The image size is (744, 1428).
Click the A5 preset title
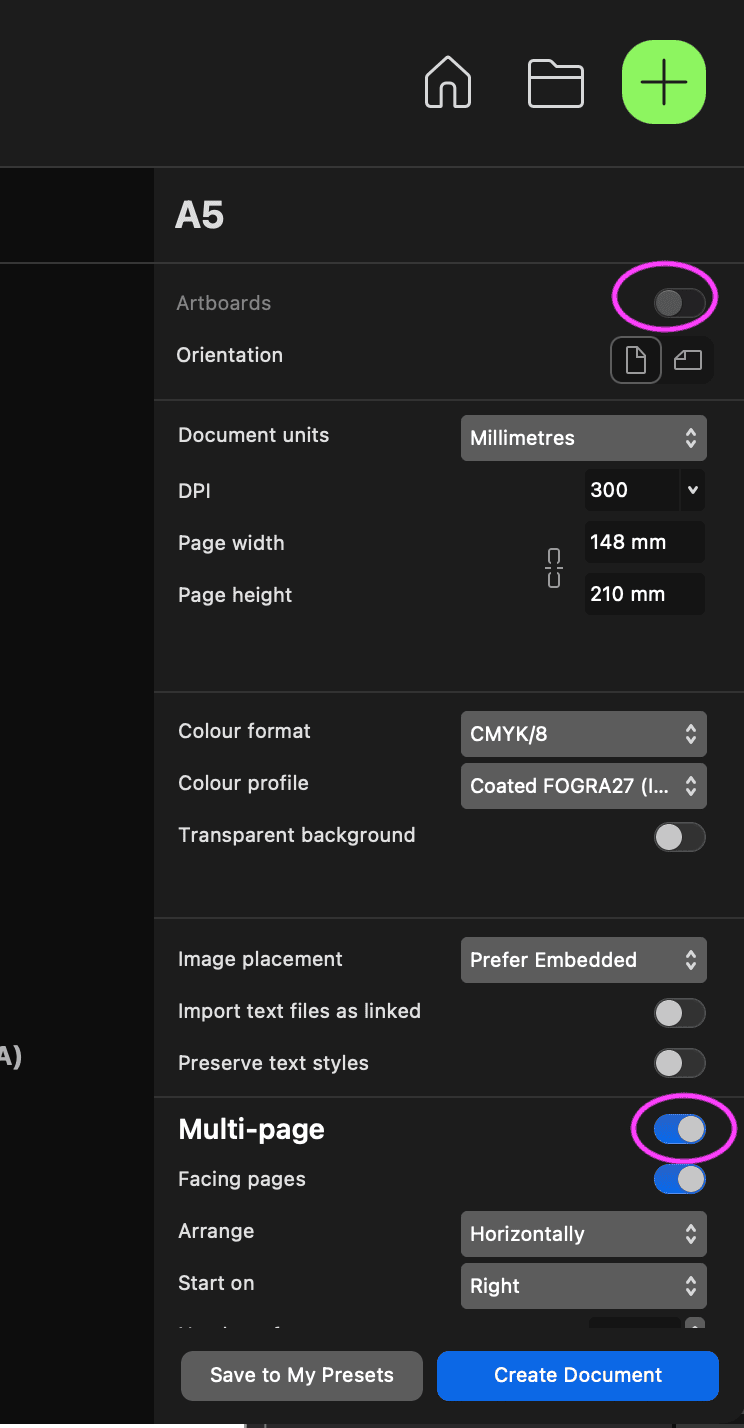click(x=199, y=215)
